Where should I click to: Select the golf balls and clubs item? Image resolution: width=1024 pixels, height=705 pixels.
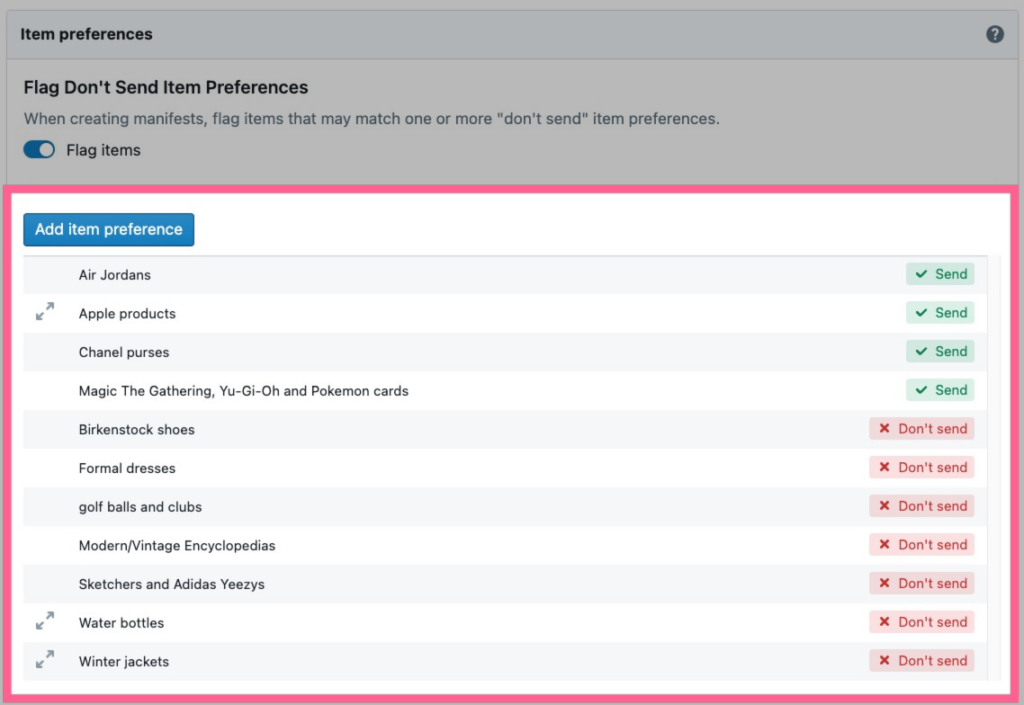click(x=140, y=507)
